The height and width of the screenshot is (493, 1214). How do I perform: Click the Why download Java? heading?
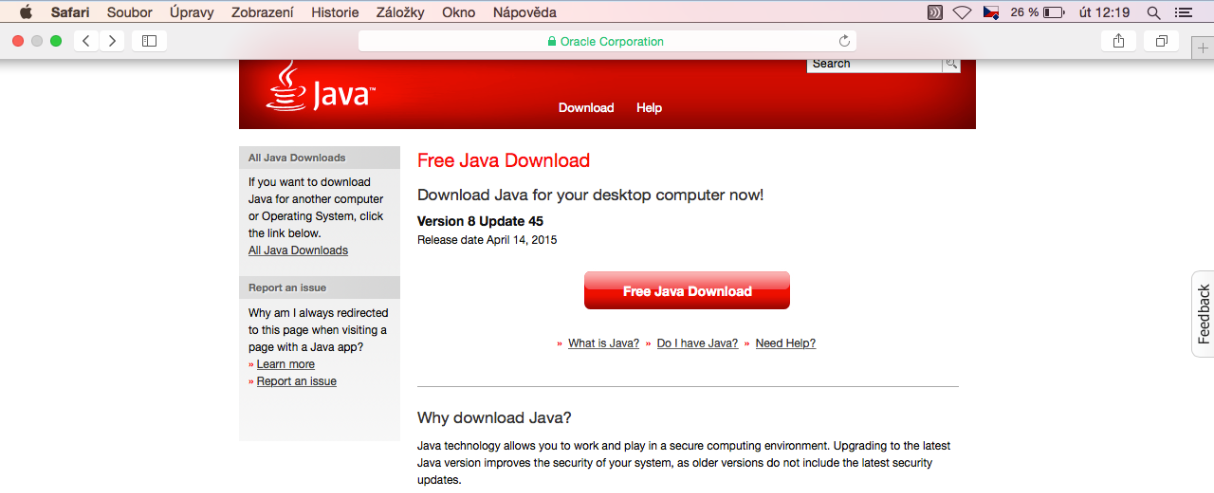(494, 418)
